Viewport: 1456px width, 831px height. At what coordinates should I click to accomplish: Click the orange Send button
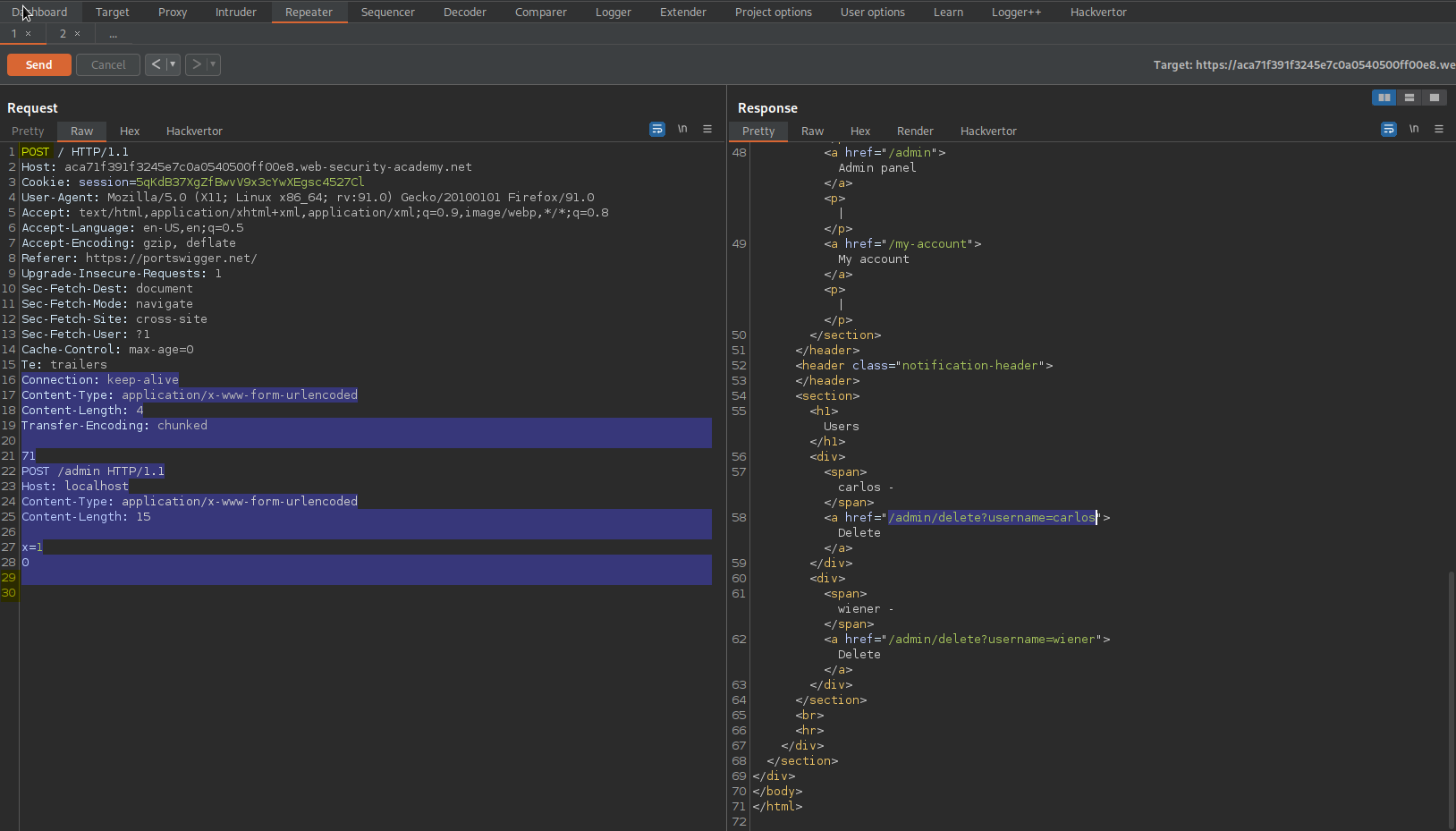[39, 64]
